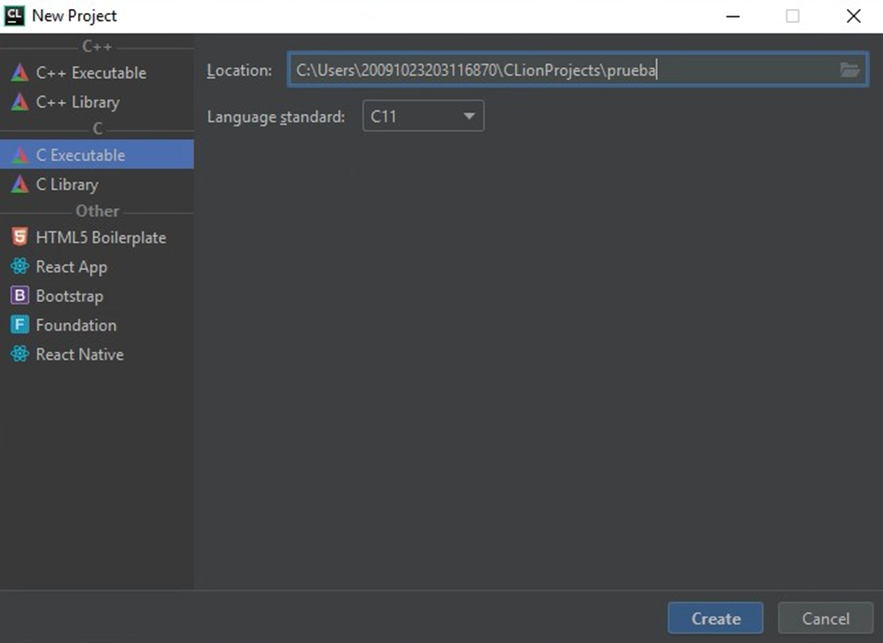Click the New Project window title
Screen dimensions: 883x643
74,16
